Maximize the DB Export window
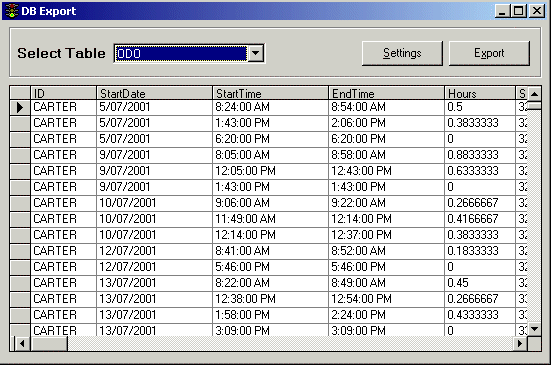 pos(518,11)
